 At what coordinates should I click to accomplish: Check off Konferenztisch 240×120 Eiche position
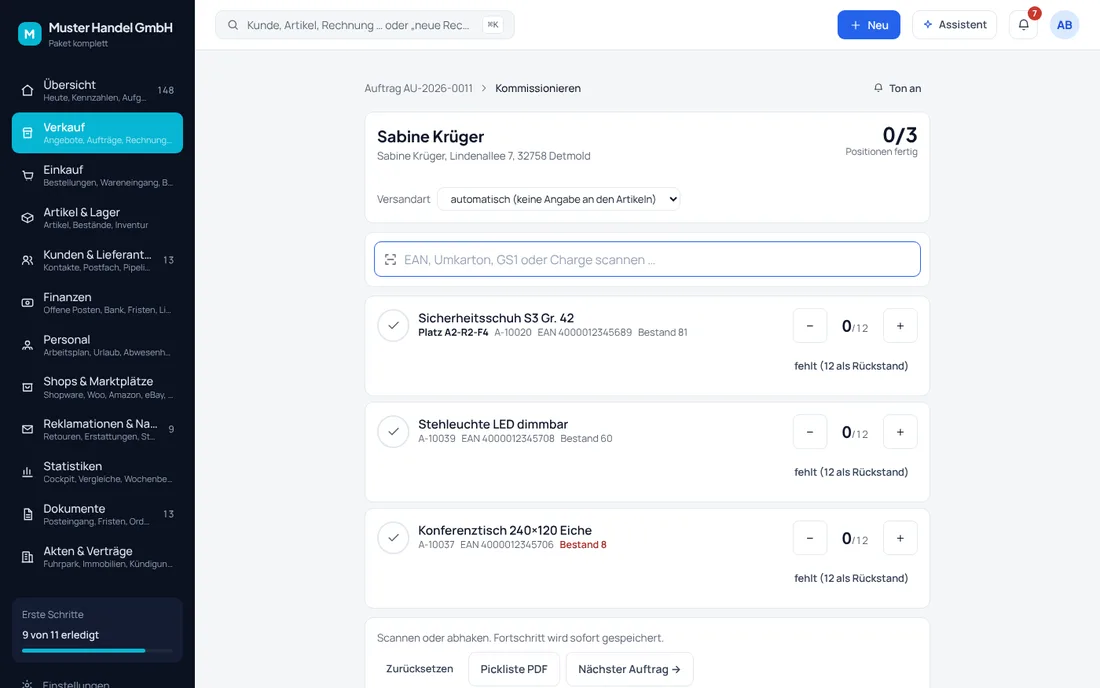pyautogui.click(x=393, y=538)
